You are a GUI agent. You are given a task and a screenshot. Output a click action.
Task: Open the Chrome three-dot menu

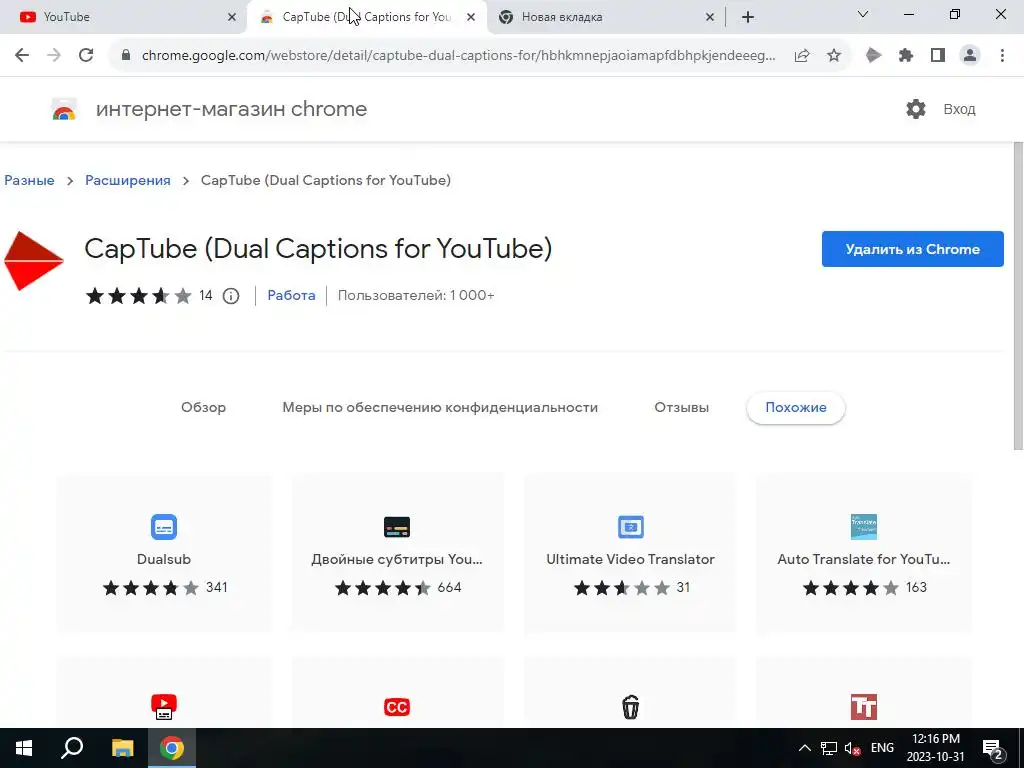[x=1002, y=56]
